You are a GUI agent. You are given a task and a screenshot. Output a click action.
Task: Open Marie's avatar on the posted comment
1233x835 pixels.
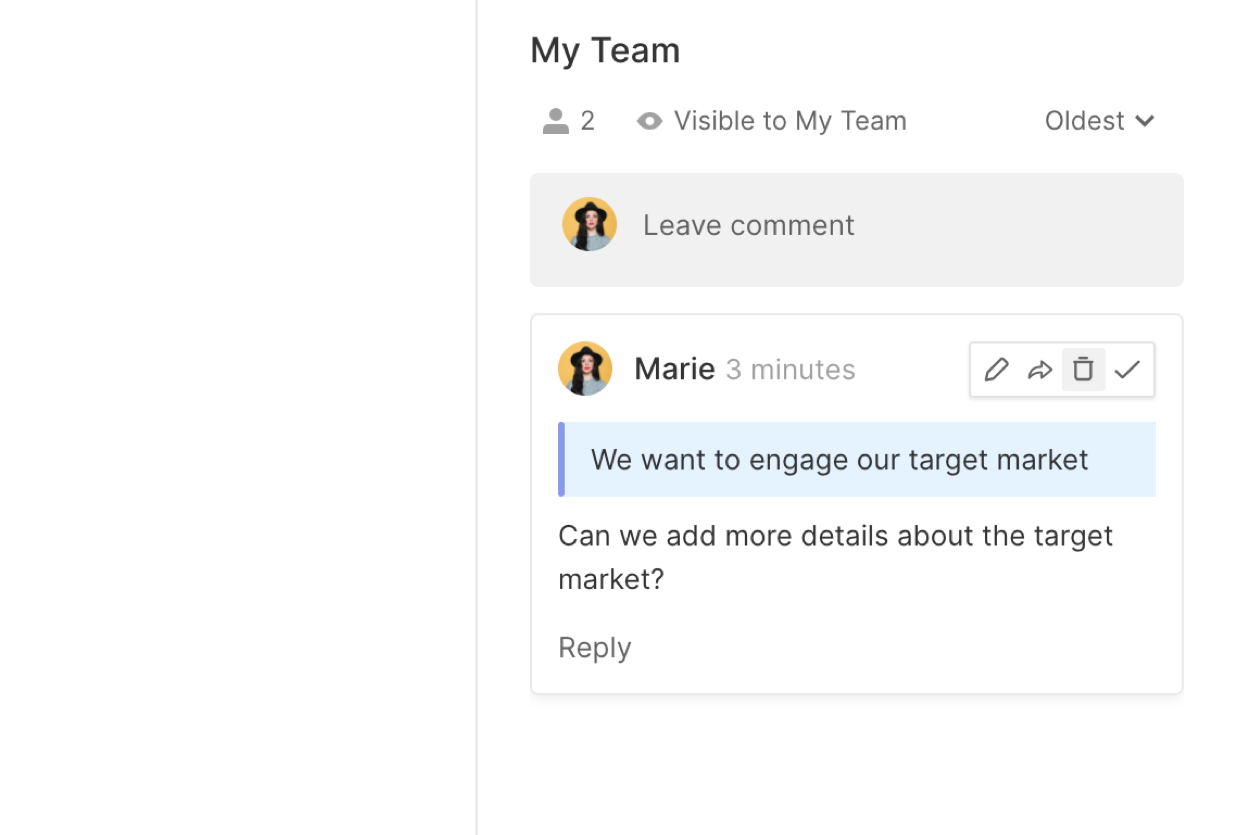click(585, 369)
